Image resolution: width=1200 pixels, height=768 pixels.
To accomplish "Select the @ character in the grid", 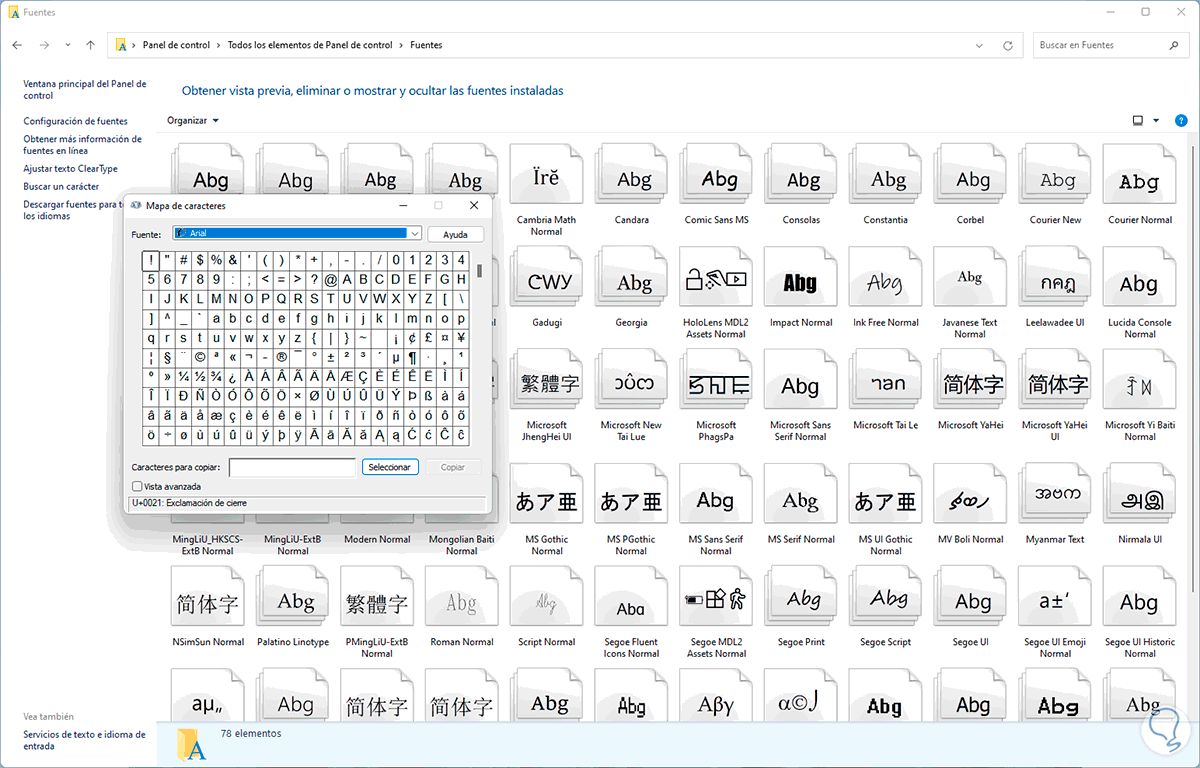I will 330,280.
